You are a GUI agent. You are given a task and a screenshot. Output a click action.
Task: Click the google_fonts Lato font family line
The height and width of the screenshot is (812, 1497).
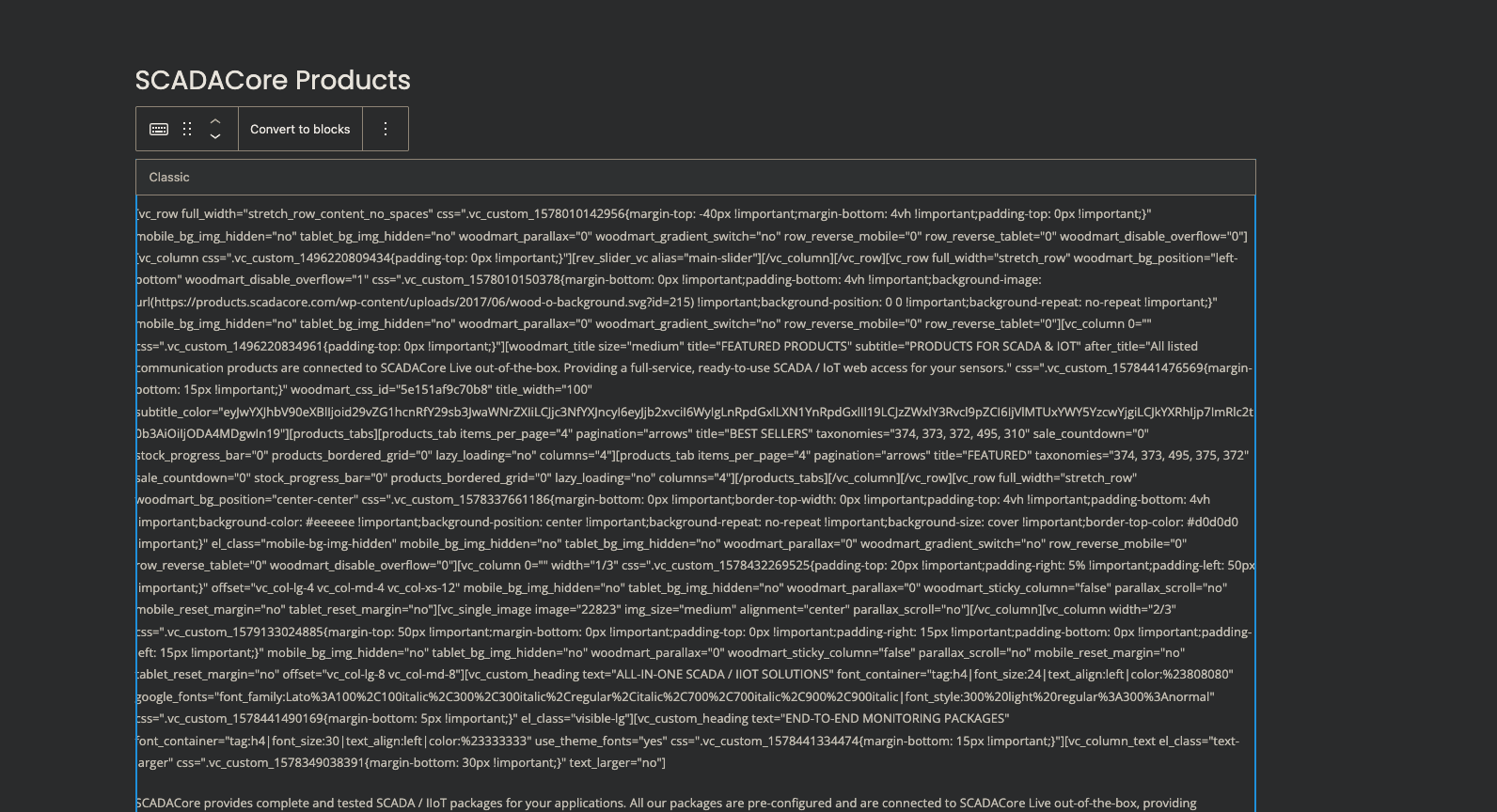tap(676, 696)
